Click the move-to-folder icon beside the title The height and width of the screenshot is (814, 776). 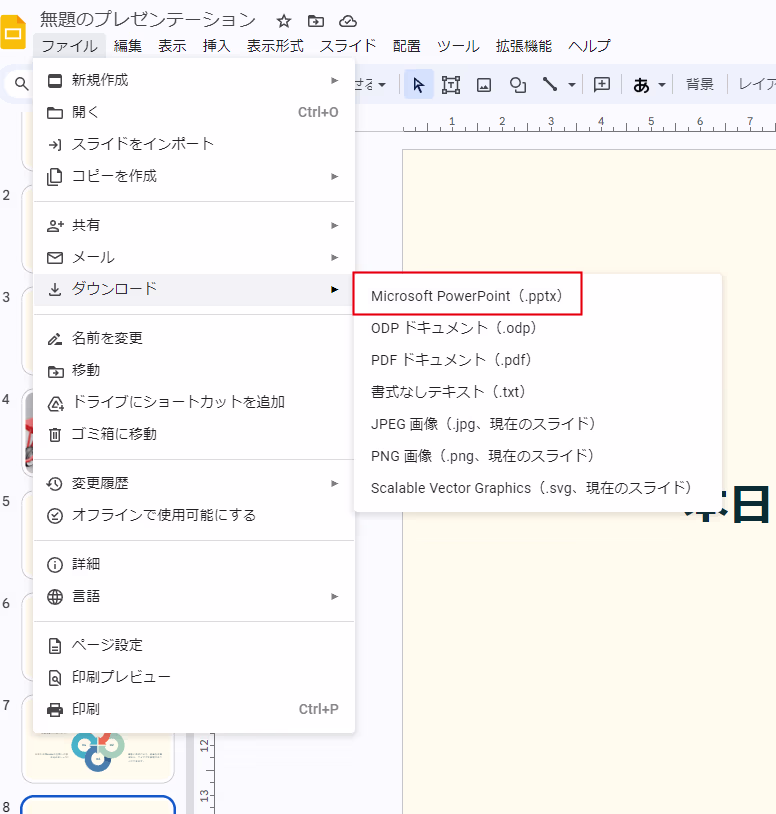coord(316,21)
